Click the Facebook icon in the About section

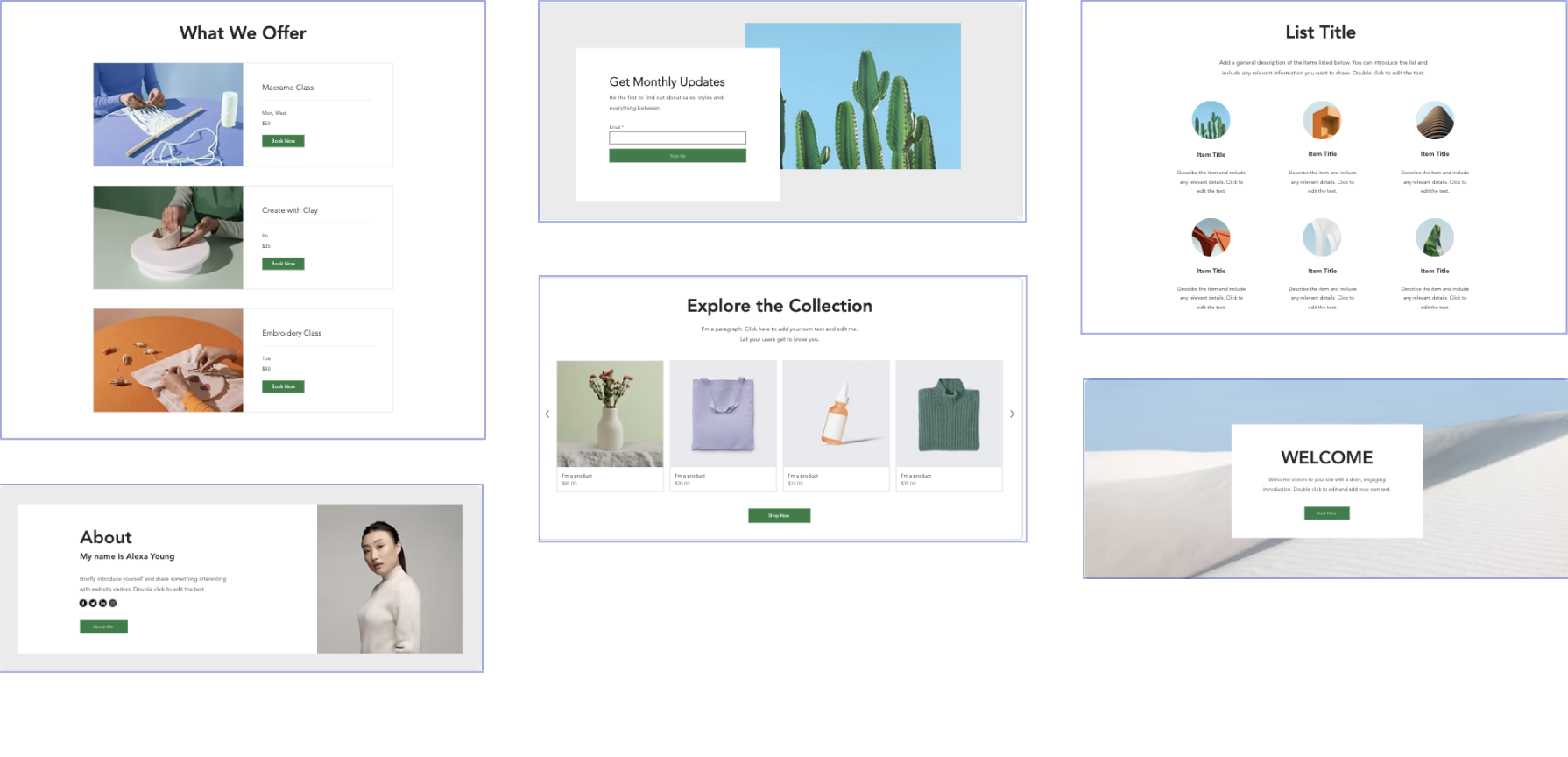[x=83, y=603]
